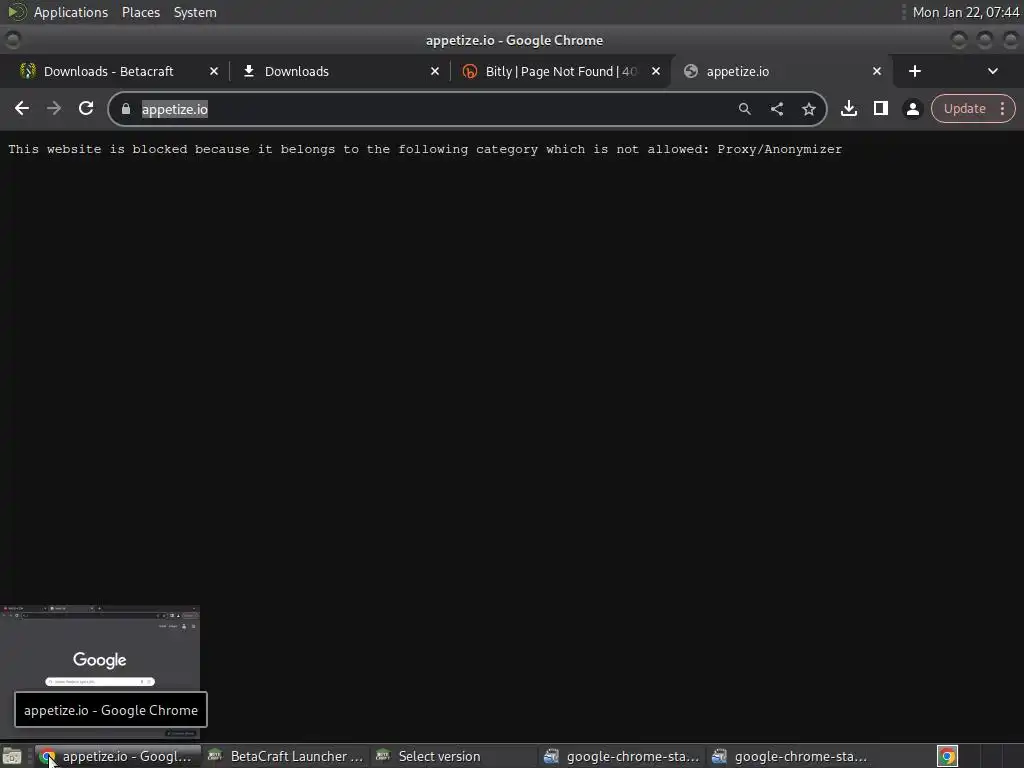Share this page via share icon
This screenshot has height=768, width=1024.
coord(776,109)
